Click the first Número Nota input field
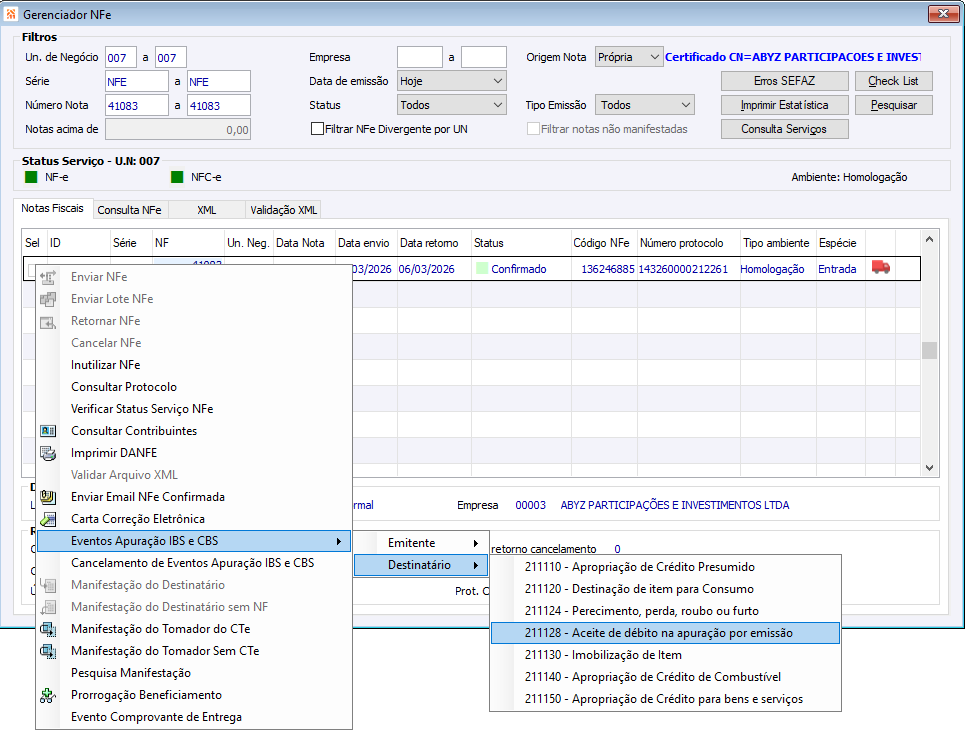 coord(136,105)
